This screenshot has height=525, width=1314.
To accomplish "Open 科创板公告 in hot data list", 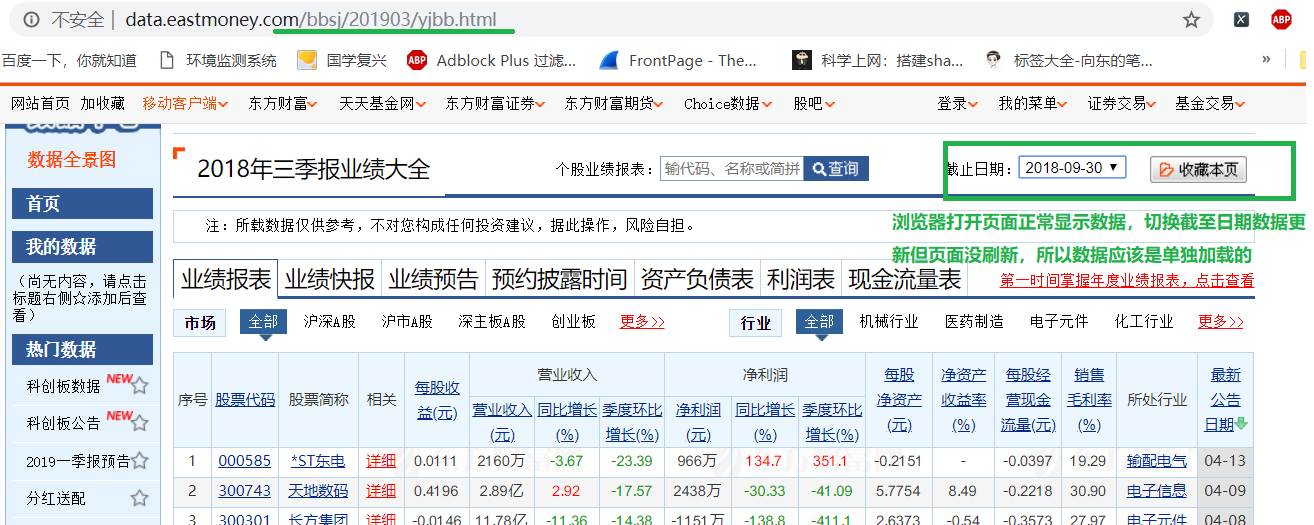I will click(x=64, y=423).
